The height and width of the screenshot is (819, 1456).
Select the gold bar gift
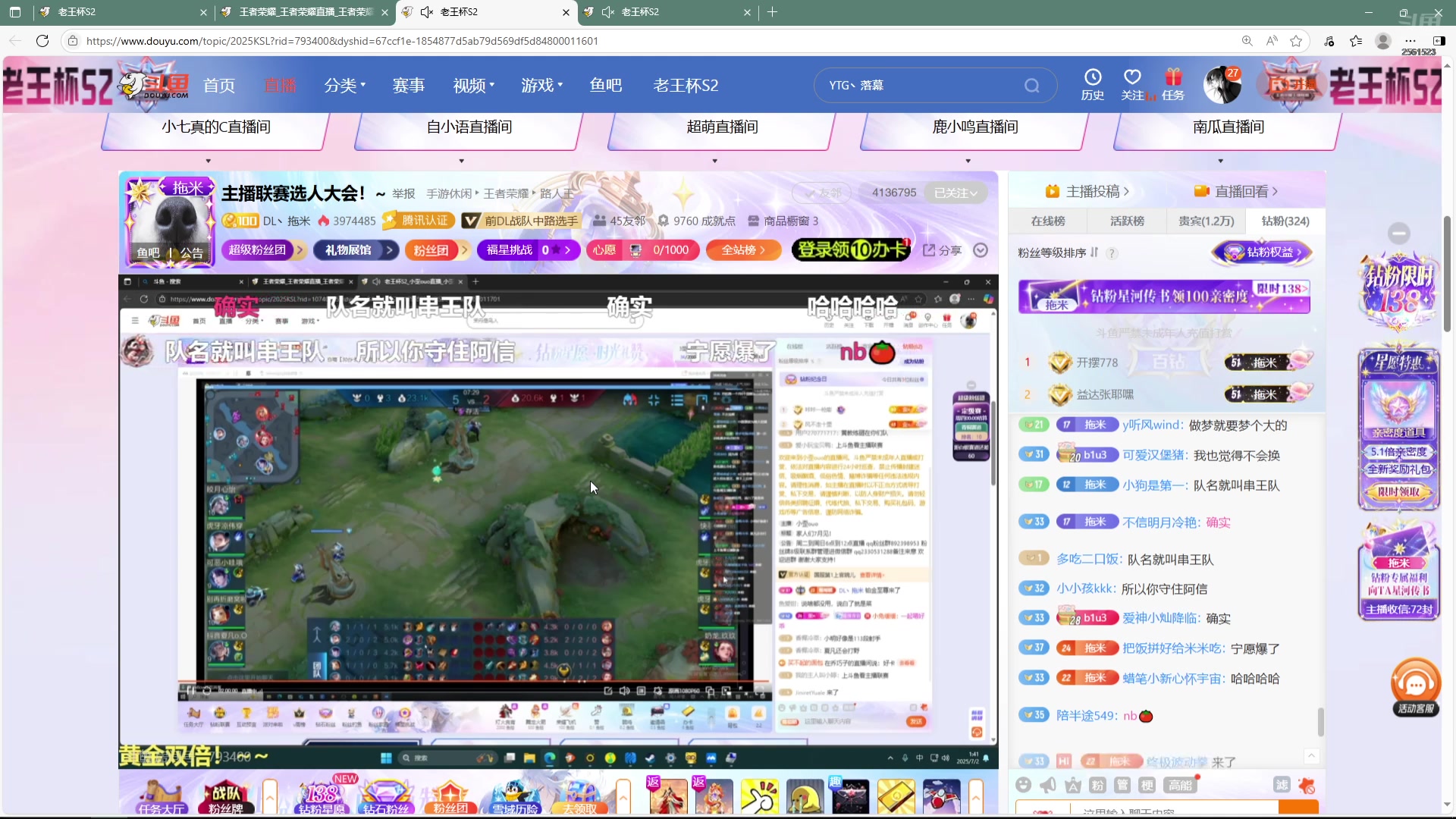[x=896, y=797]
